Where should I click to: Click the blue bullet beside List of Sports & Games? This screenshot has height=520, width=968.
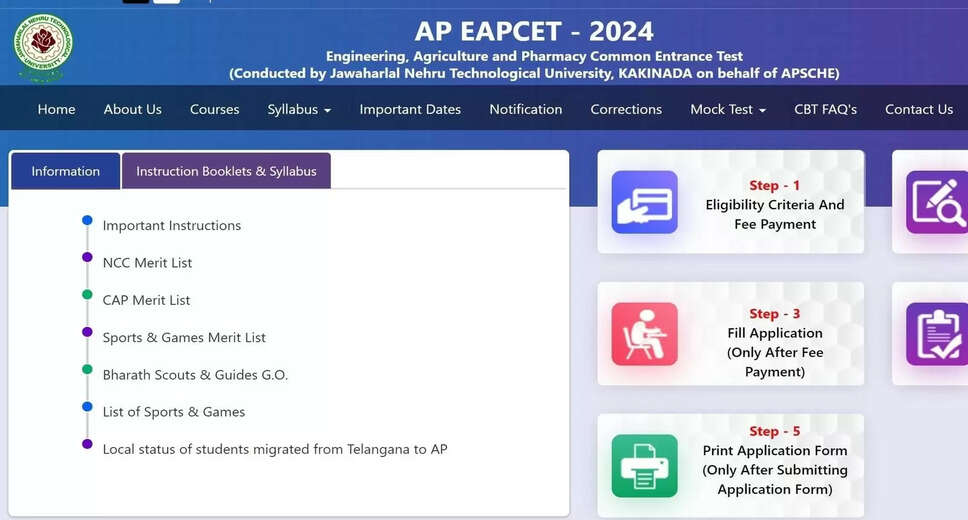point(87,407)
